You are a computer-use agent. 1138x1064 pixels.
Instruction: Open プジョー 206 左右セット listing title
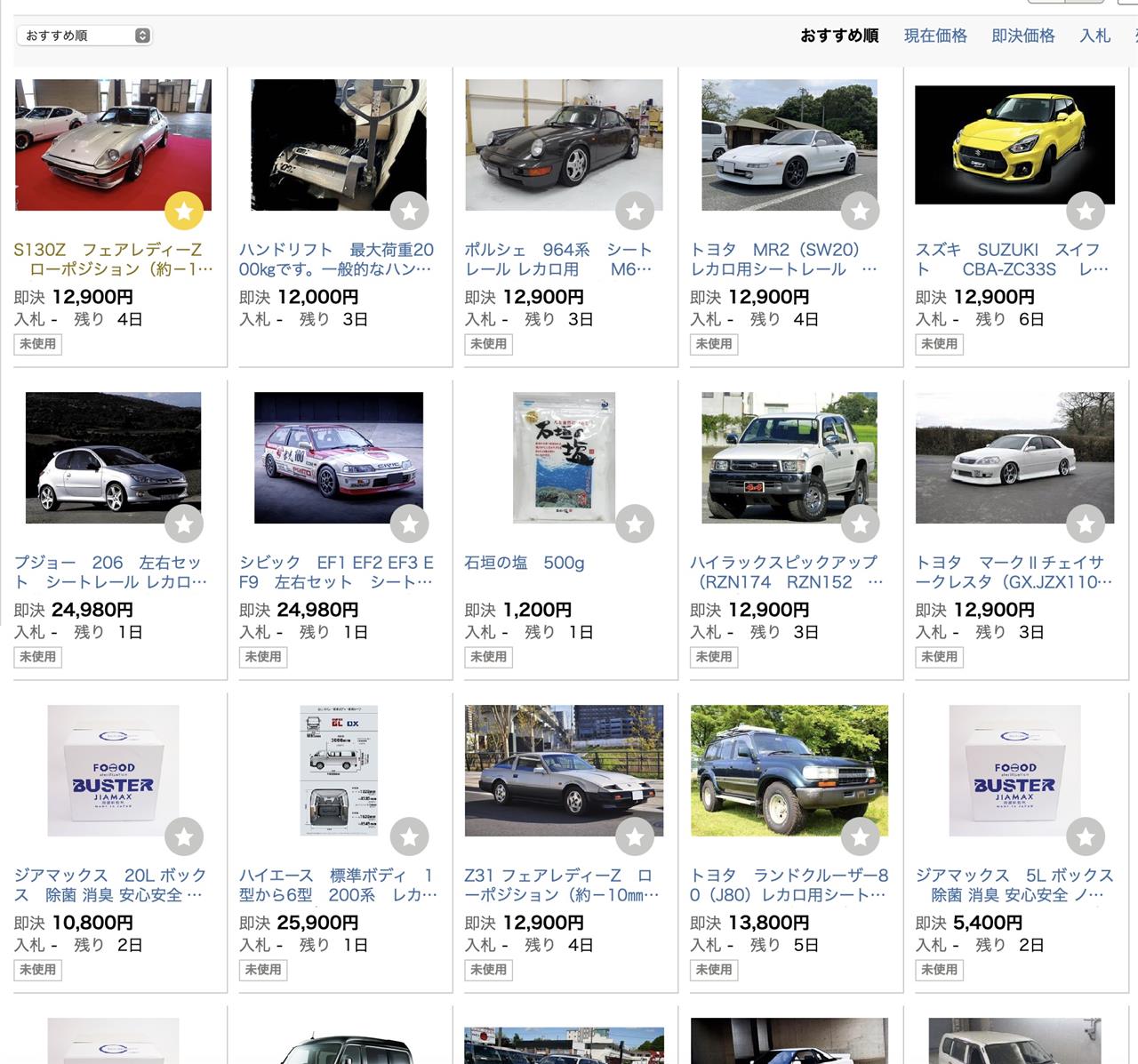[x=110, y=572]
